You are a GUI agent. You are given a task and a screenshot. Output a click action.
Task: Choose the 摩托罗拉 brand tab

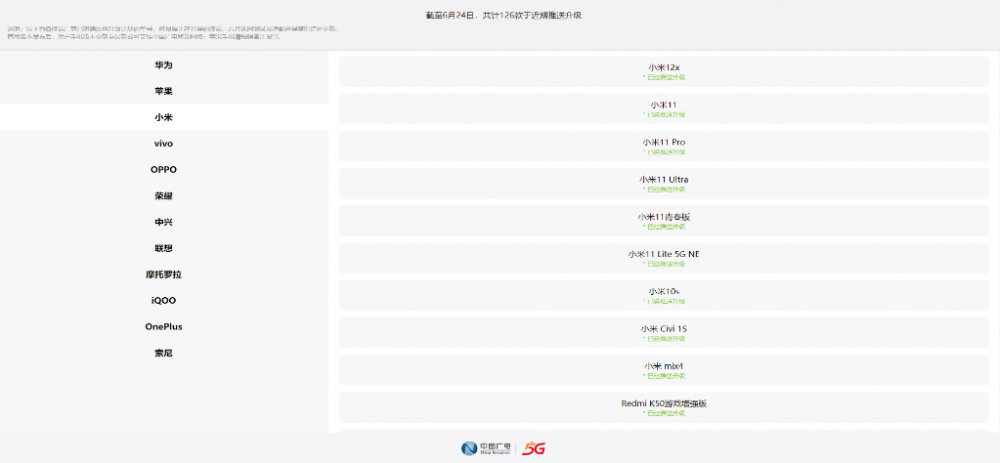tap(164, 274)
